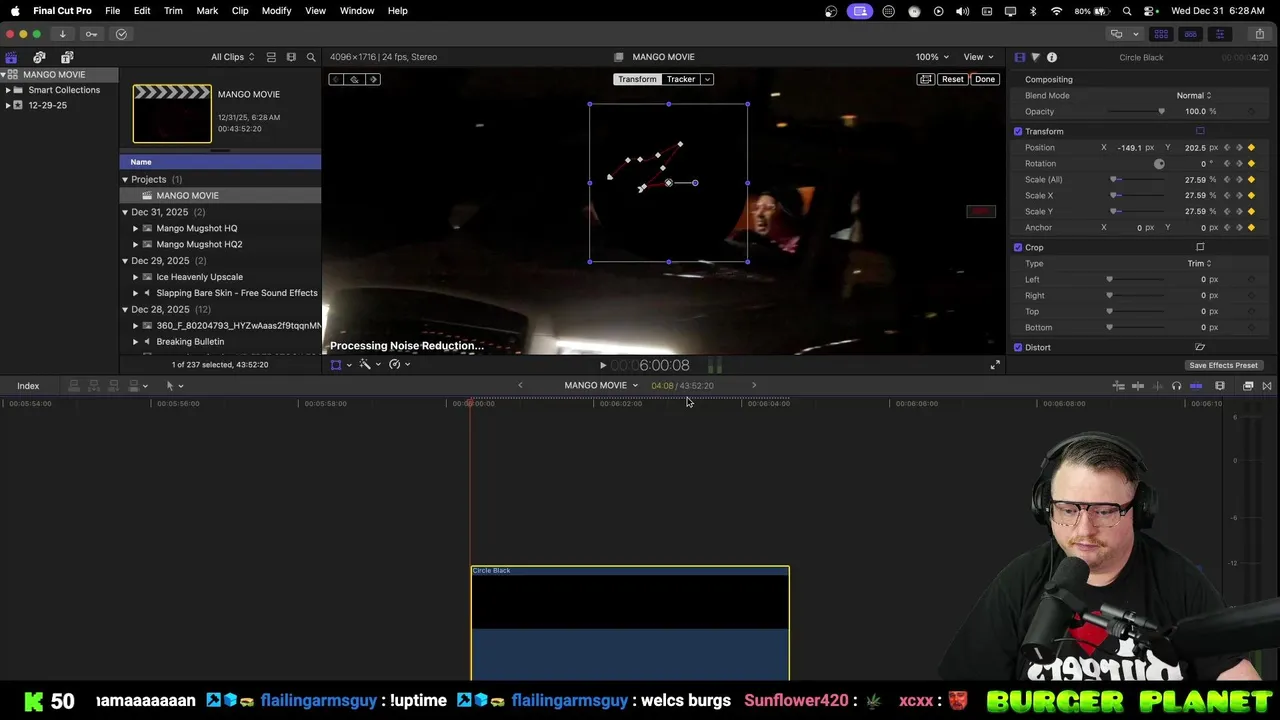Open the Color inspector triangle icon
Image resolution: width=1280 pixels, height=720 pixels.
point(1035,57)
